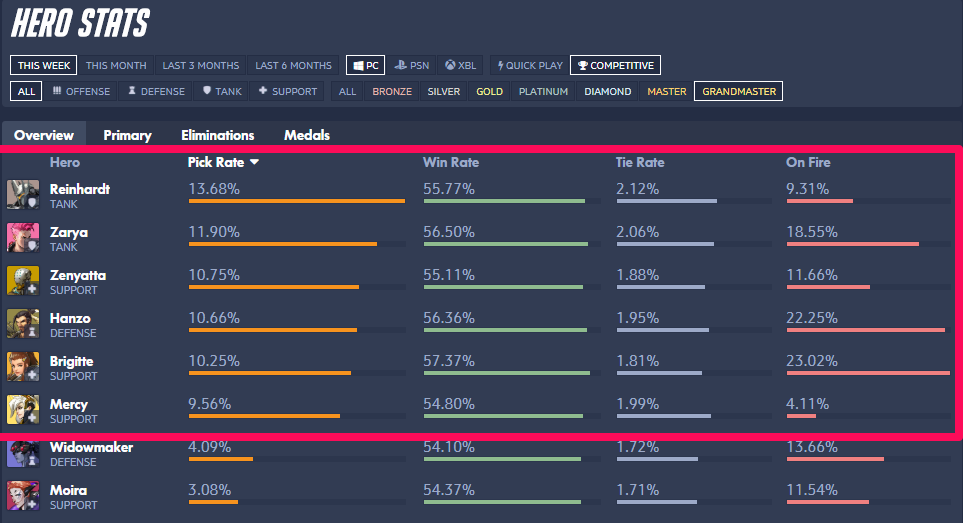Select the Last 3 Months range
This screenshot has width=963, height=523.
pyautogui.click(x=200, y=65)
